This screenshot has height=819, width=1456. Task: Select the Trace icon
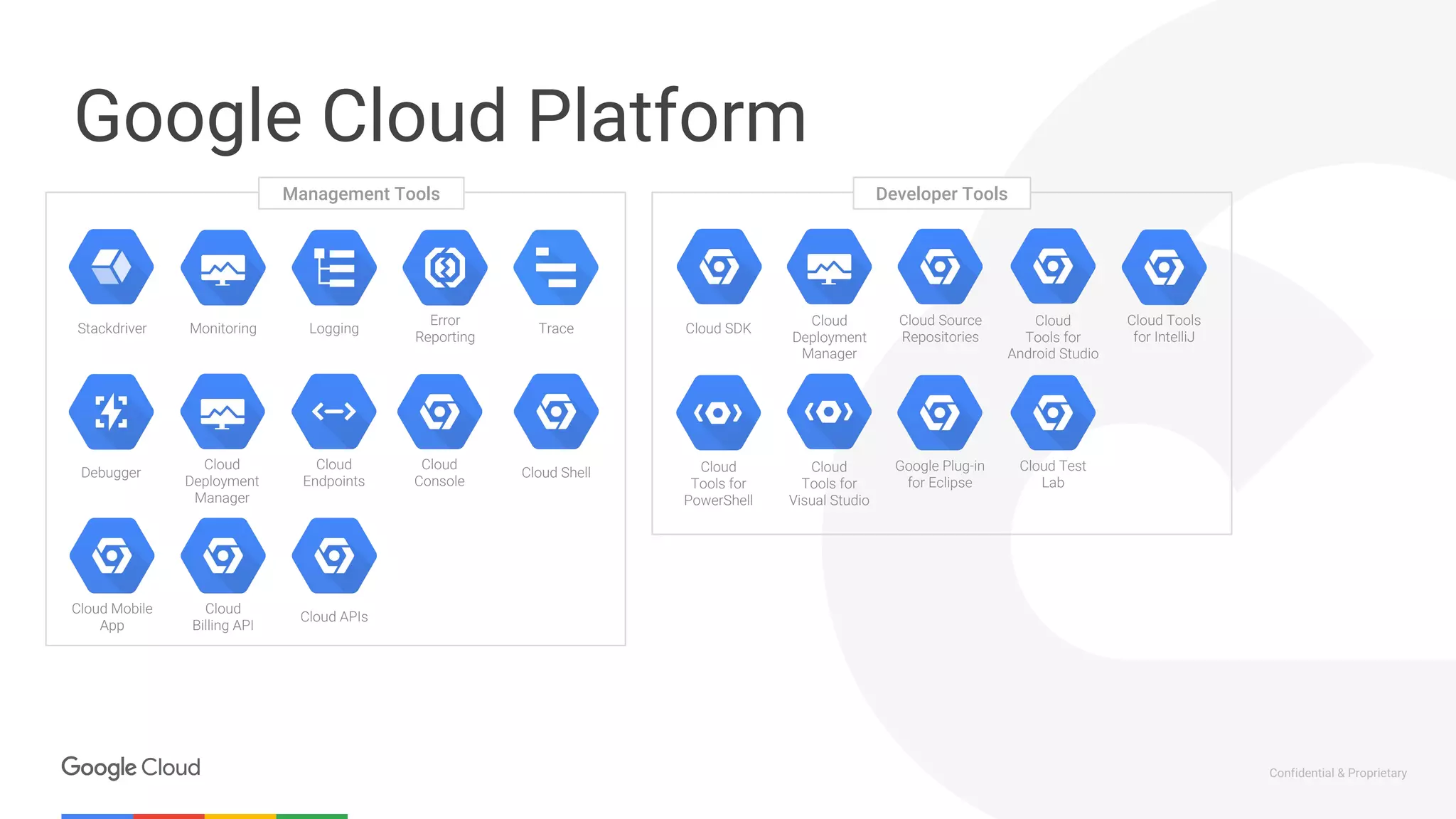556,267
